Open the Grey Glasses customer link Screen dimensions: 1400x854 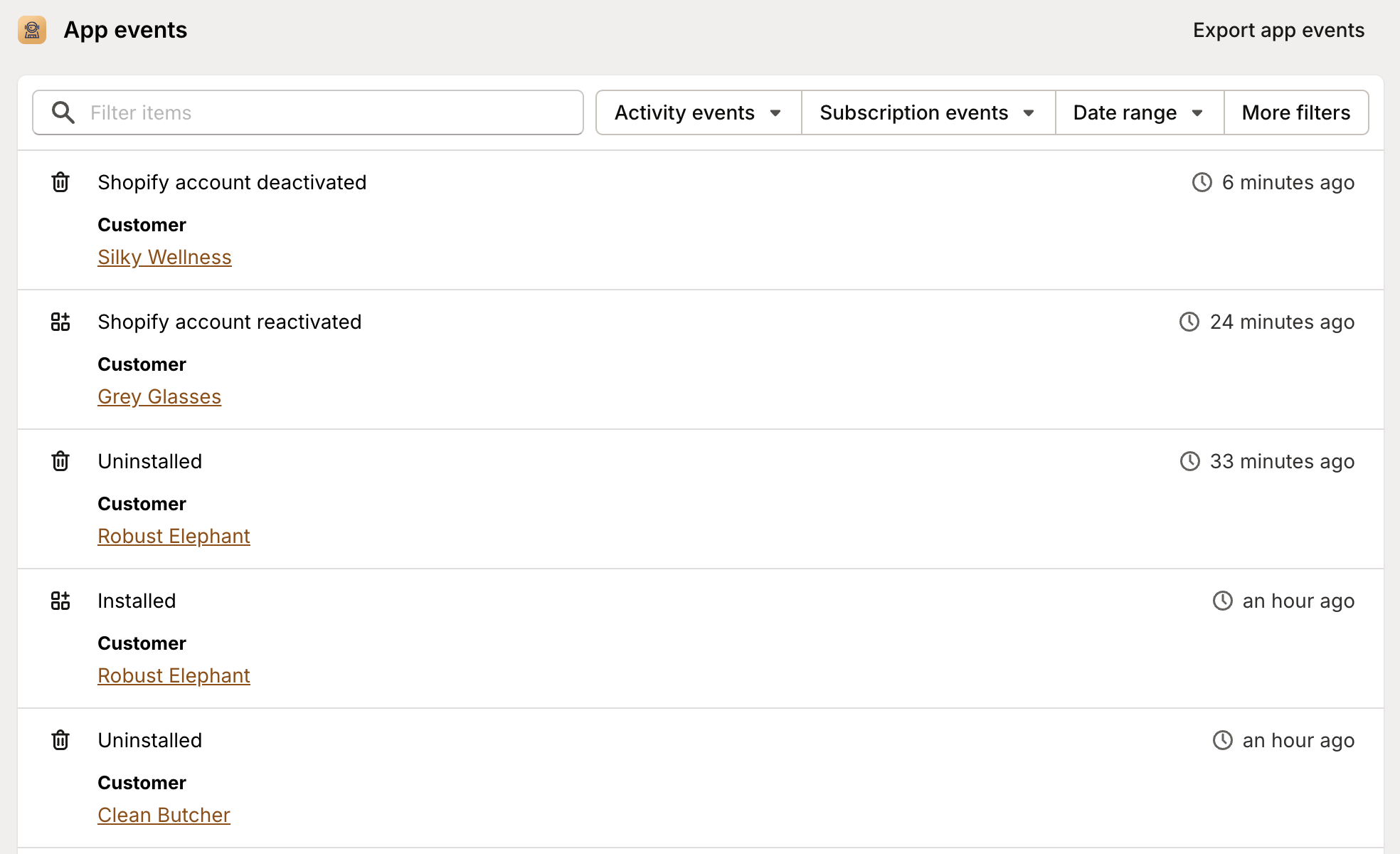coord(159,396)
